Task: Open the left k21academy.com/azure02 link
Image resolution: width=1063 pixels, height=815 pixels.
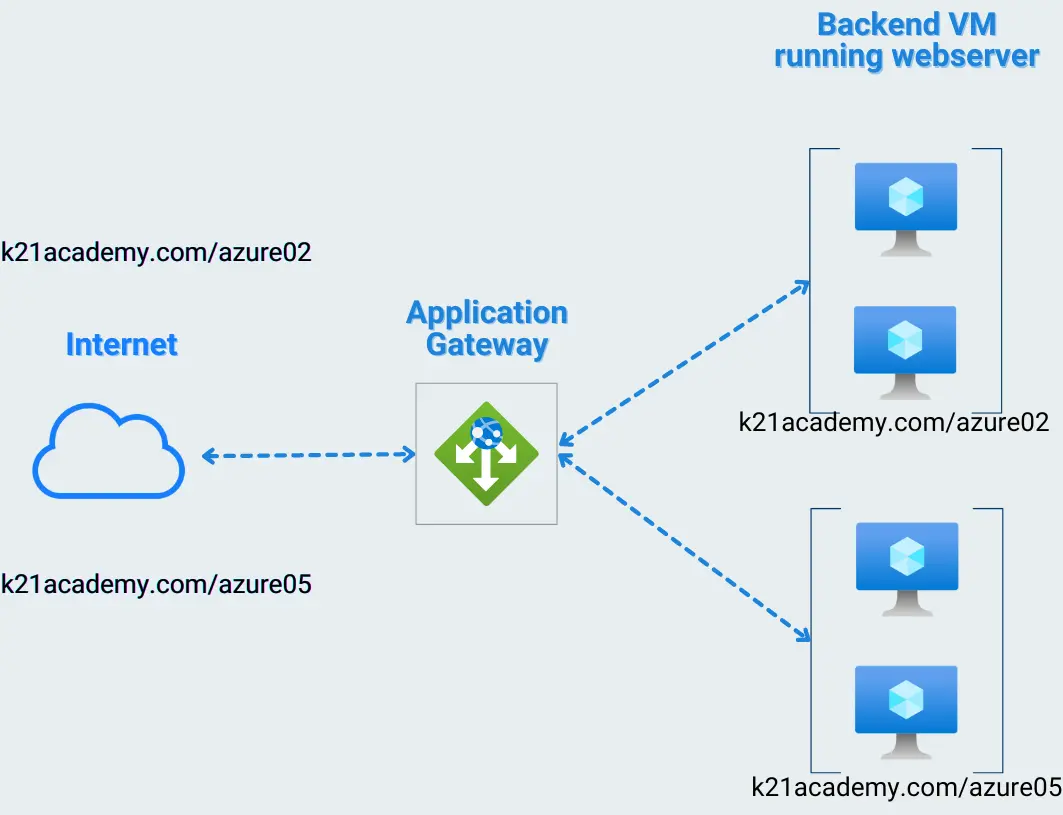Action: (x=156, y=253)
